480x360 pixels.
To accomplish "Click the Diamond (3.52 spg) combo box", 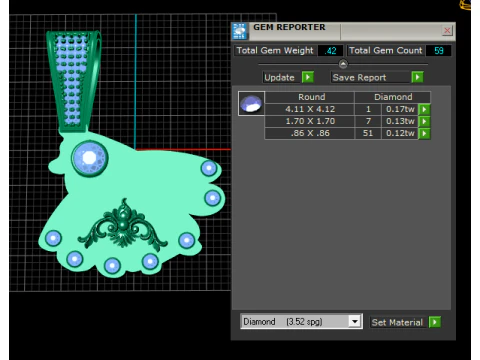I will 301,322.
